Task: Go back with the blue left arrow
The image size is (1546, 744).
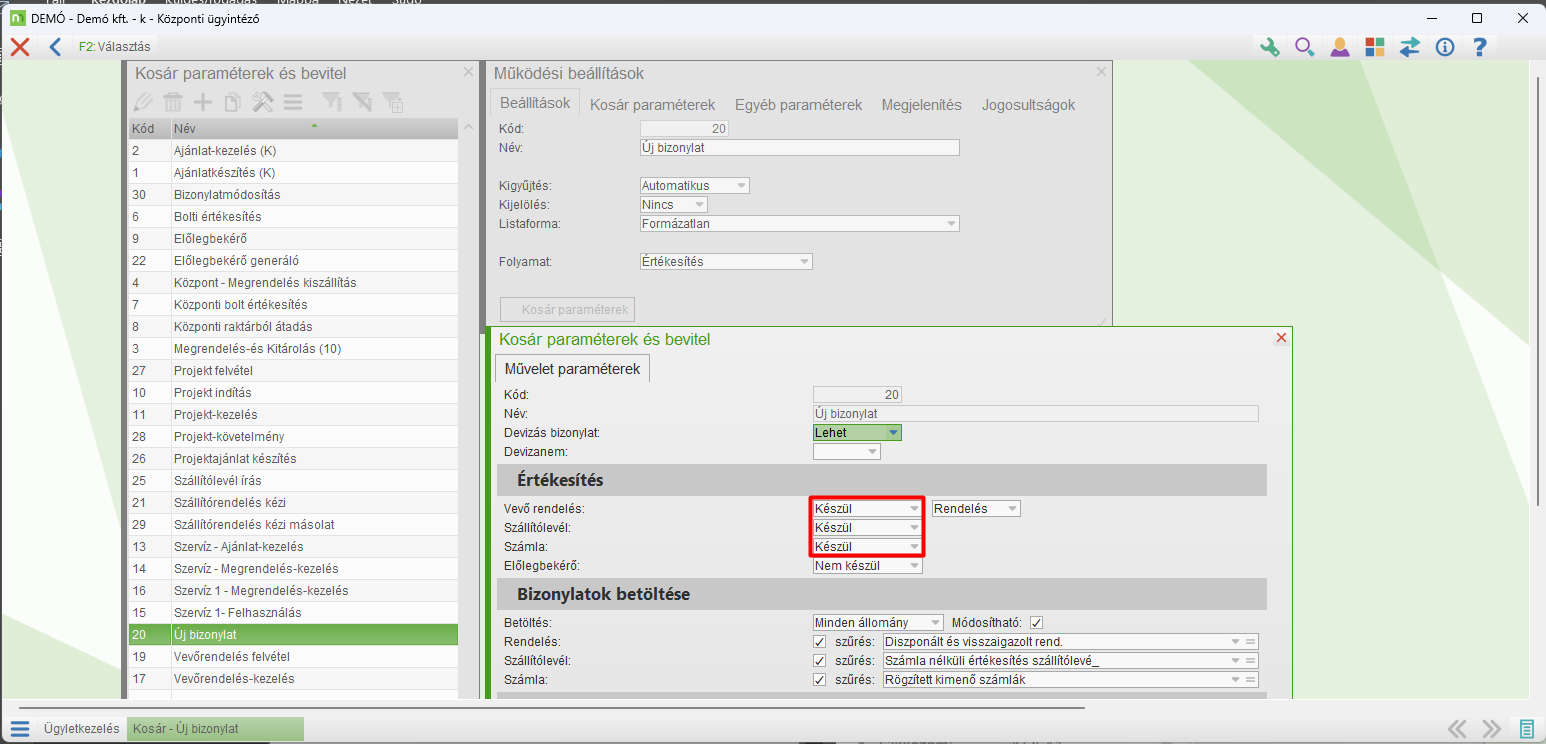Action: click(55, 47)
